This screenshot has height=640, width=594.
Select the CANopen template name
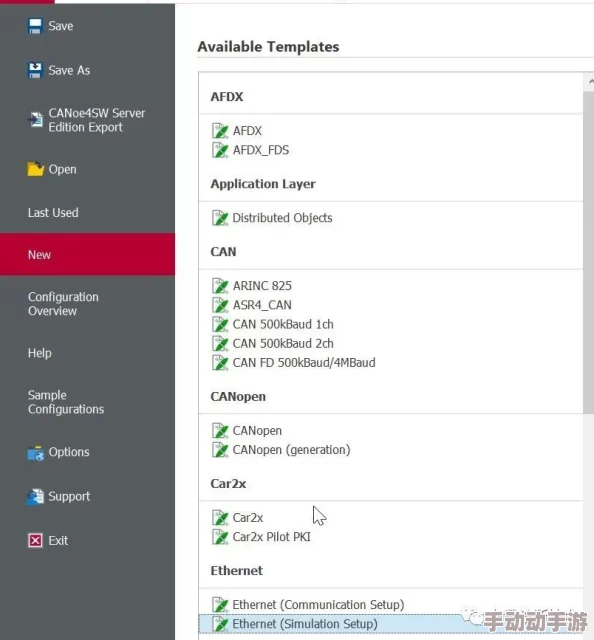point(257,431)
